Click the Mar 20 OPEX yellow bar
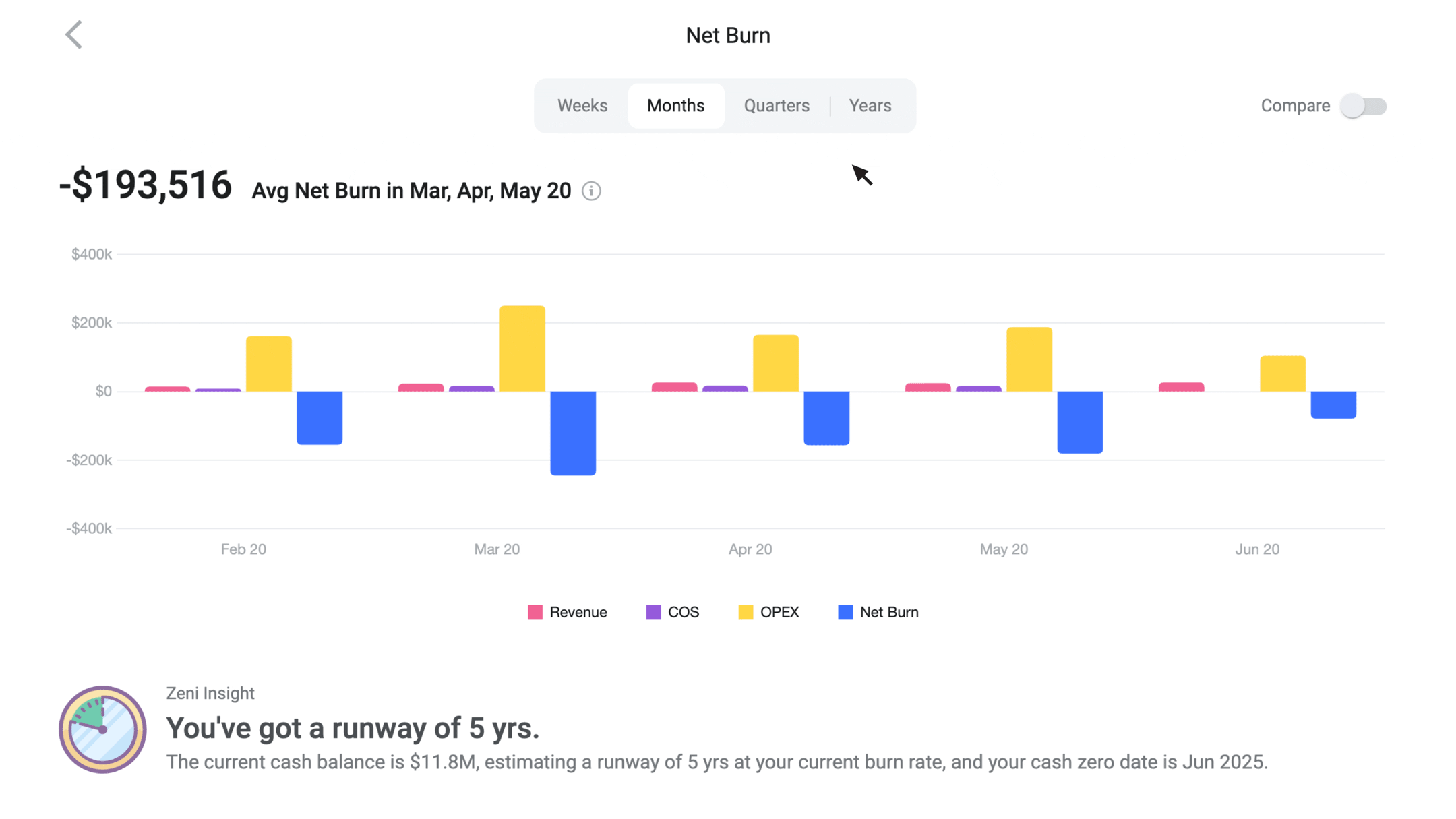Viewport: 1456px width, 819px height. click(522, 348)
